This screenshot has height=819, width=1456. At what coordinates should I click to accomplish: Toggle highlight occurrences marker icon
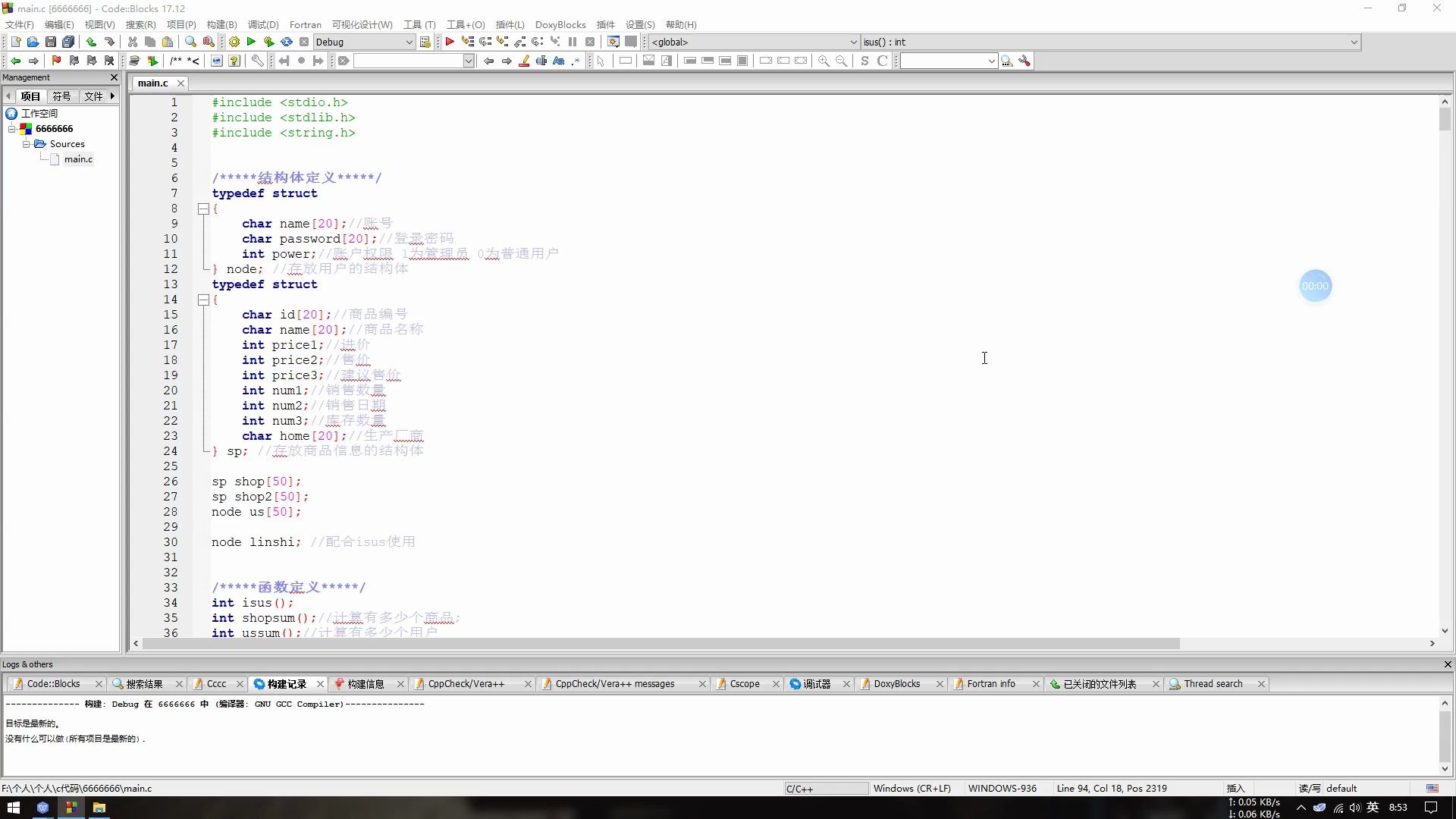tap(524, 61)
